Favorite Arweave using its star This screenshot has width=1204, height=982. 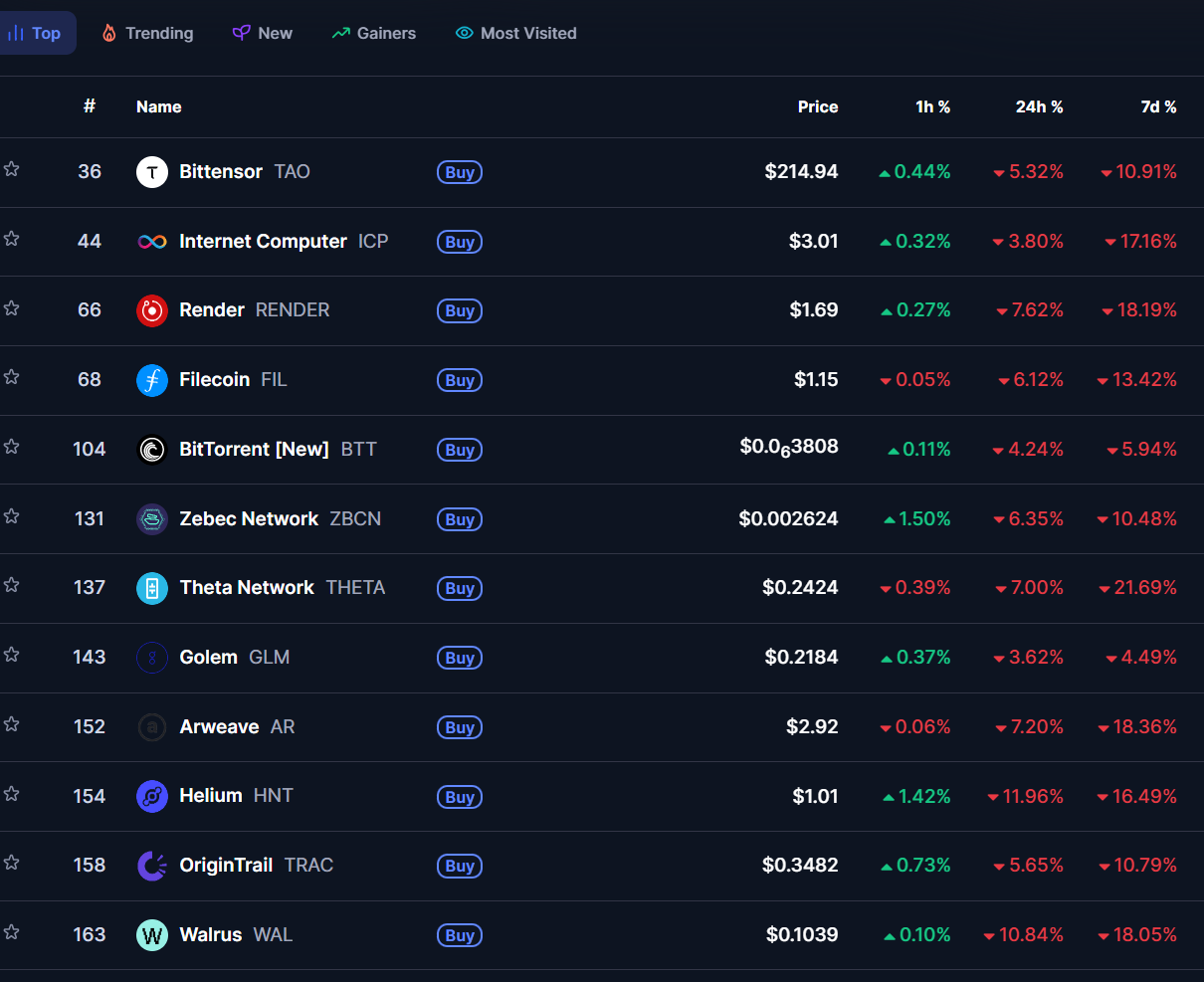12,724
